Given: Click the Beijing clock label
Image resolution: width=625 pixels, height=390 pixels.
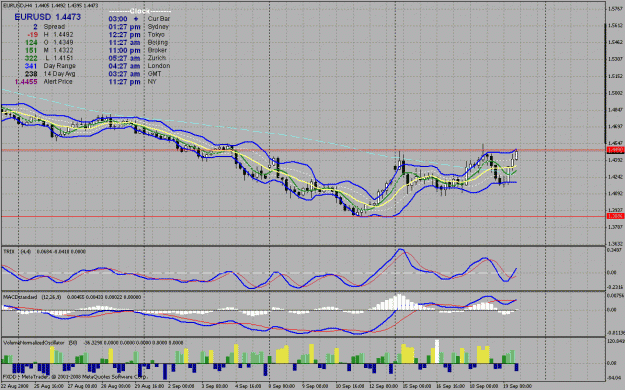Looking at the screenshot, I should [x=157, y=42].
